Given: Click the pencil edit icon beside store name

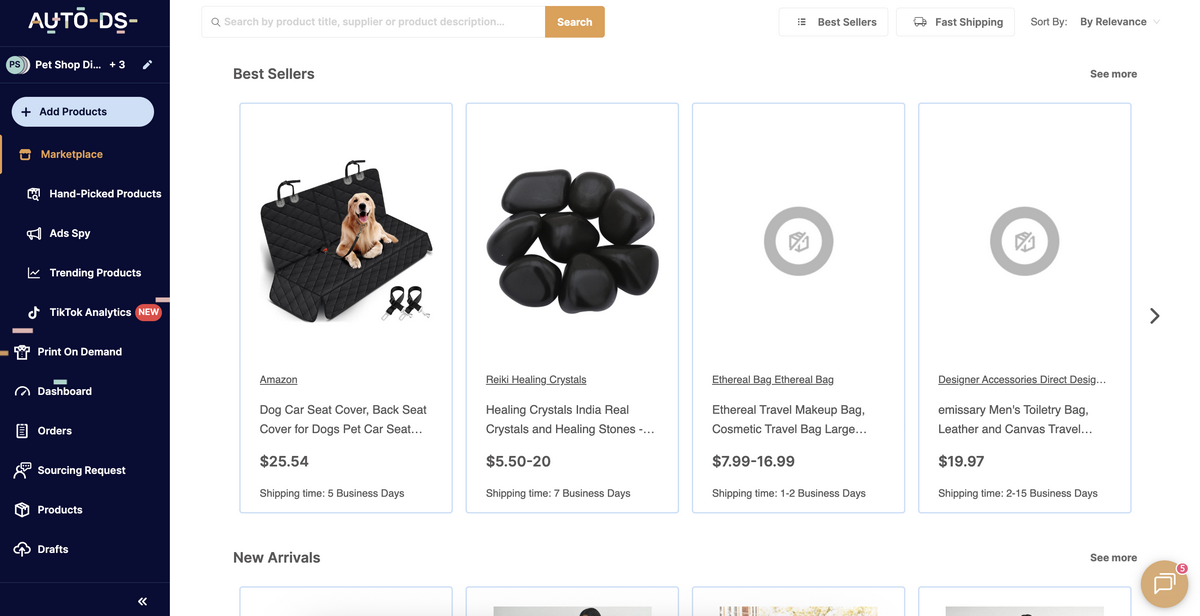Looking at the screenshot, I should tap(147, 65).
